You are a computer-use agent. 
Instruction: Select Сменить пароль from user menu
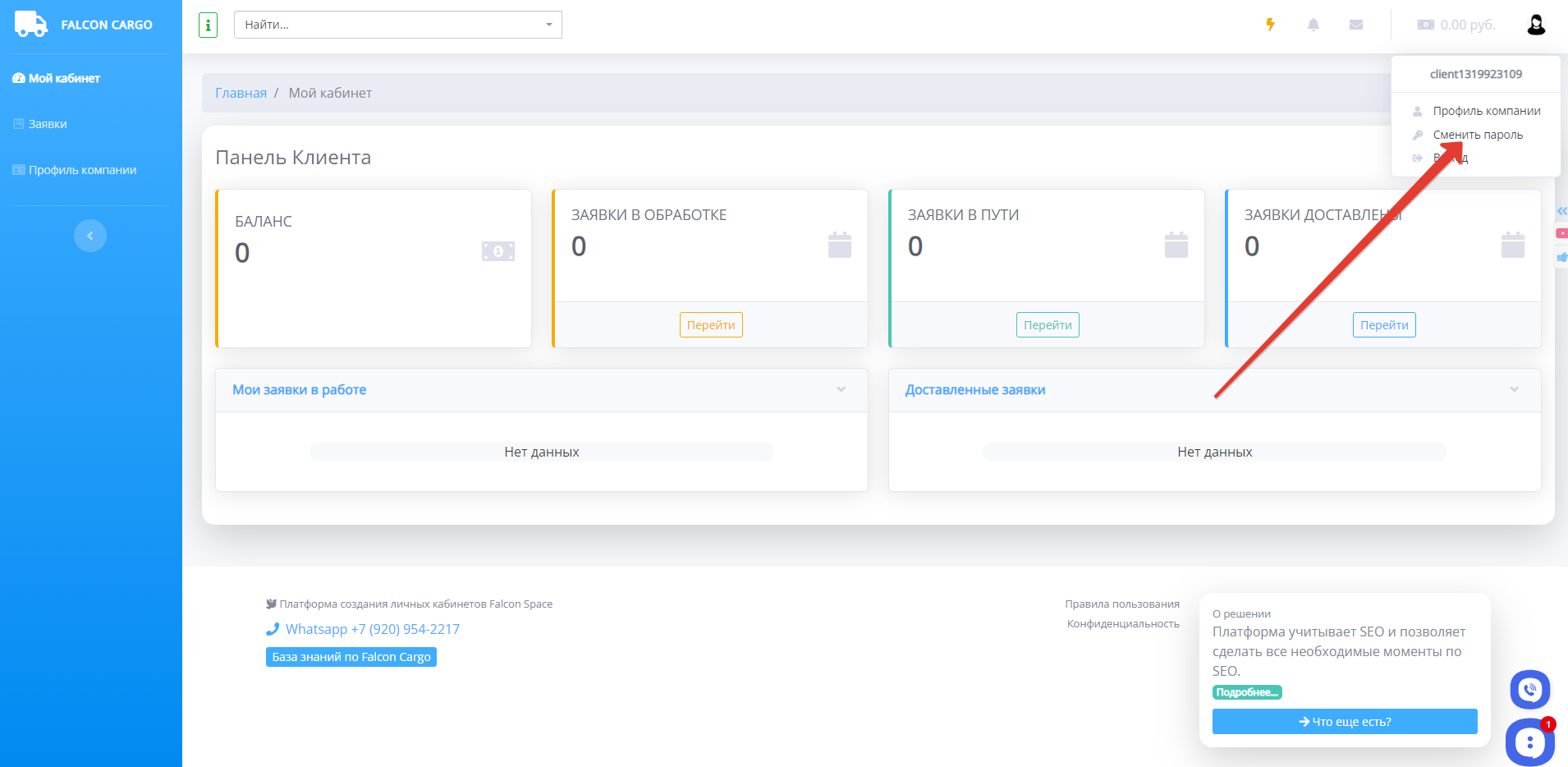[x=1478, y=135]
